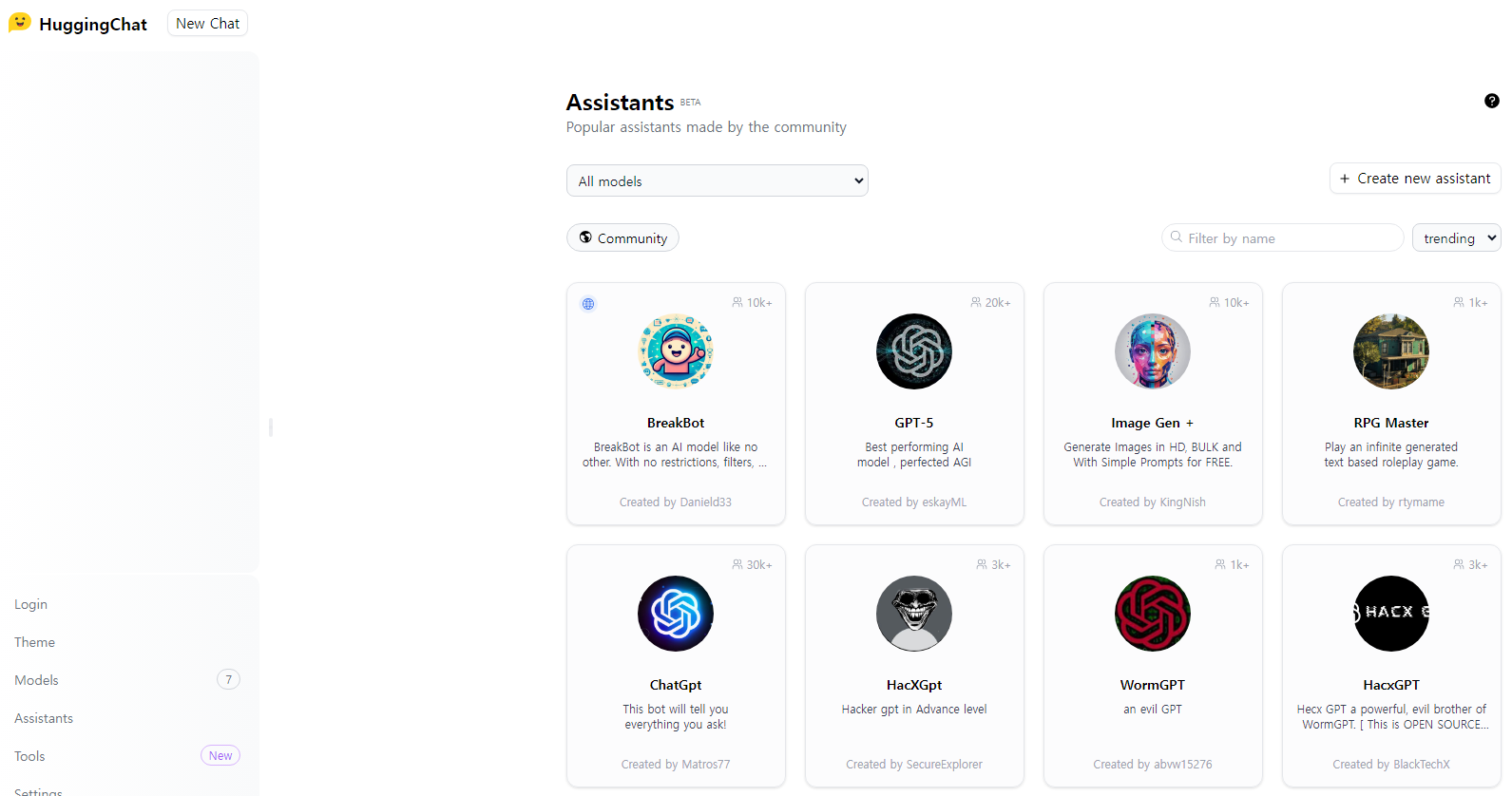Click the ChatGpt blue logo avatar
This screenshot has width=1512, height=796.
676,614
